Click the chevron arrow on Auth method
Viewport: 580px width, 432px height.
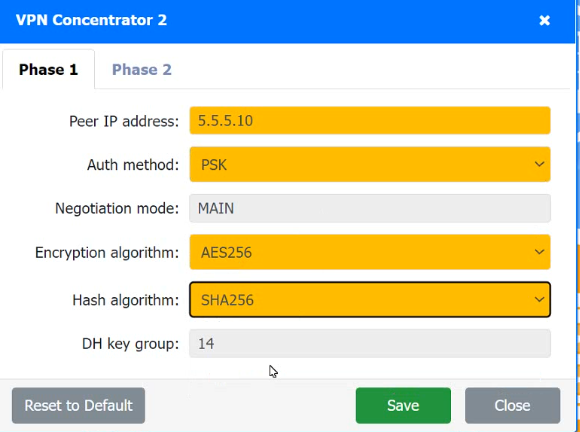click(x=539, y=164)
